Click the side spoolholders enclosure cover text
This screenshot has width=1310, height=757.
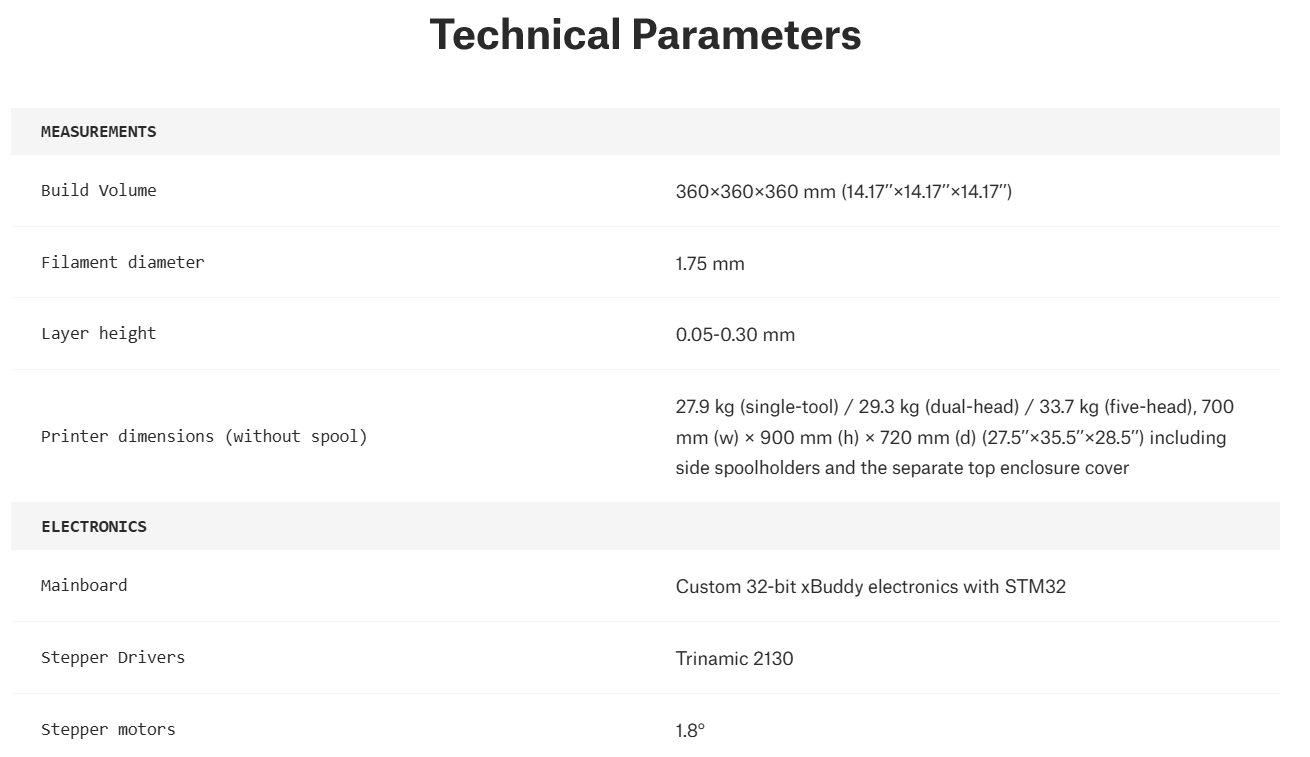[x=902, y=467]
